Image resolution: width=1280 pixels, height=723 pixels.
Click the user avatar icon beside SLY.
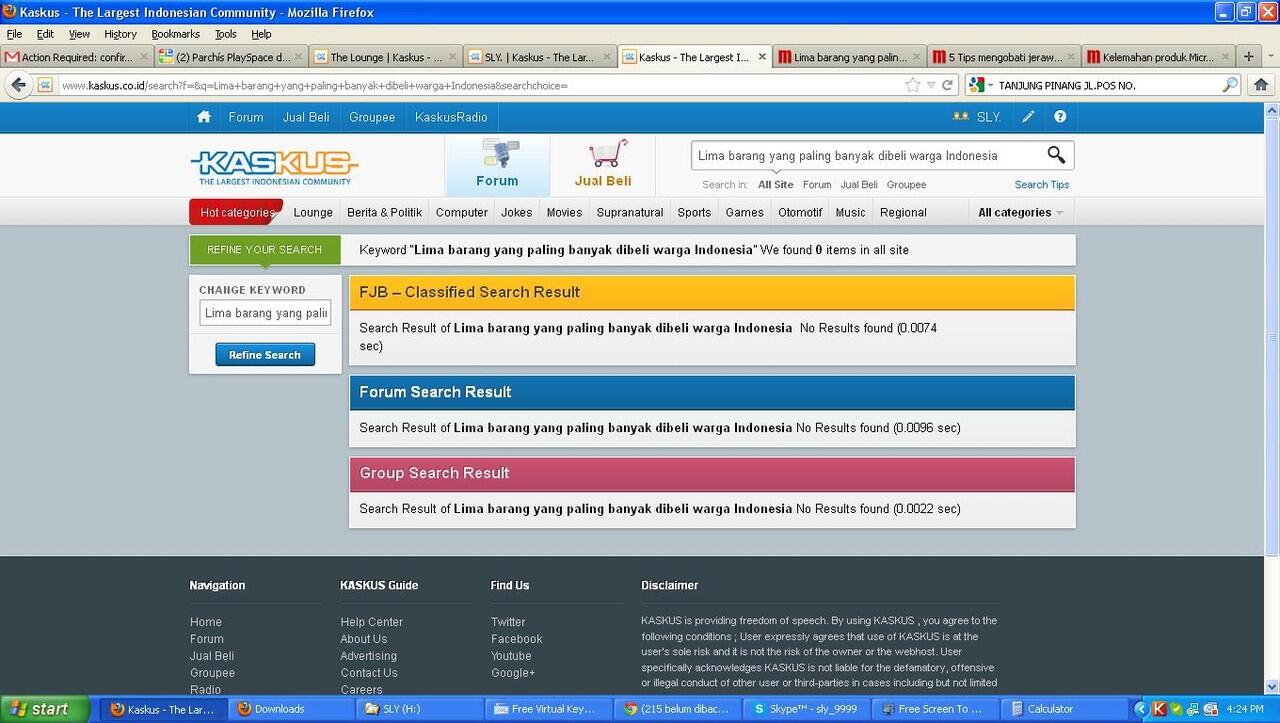coord(960,117)
